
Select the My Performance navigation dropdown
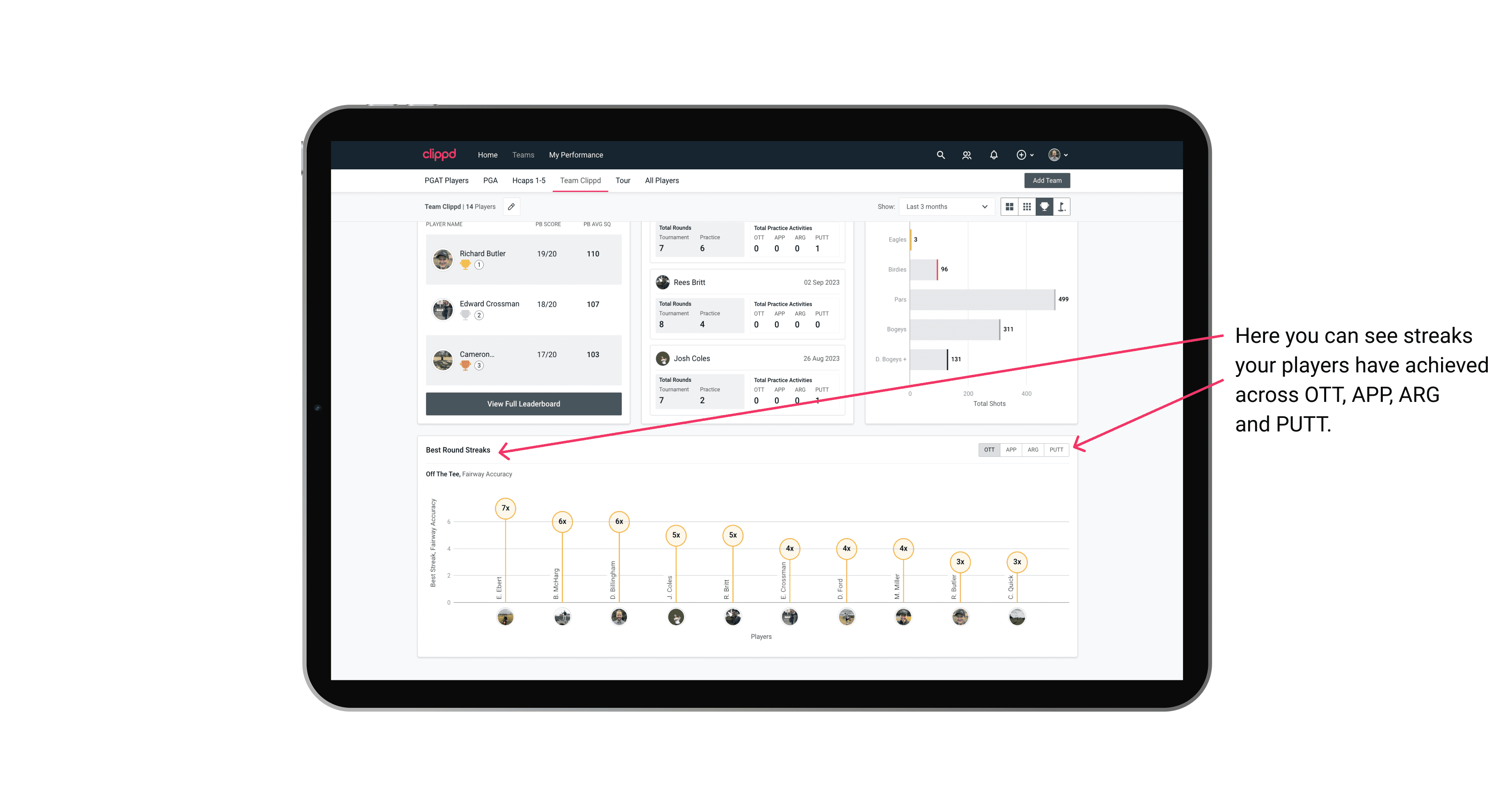pyautogui.click(x=577, y=154)
